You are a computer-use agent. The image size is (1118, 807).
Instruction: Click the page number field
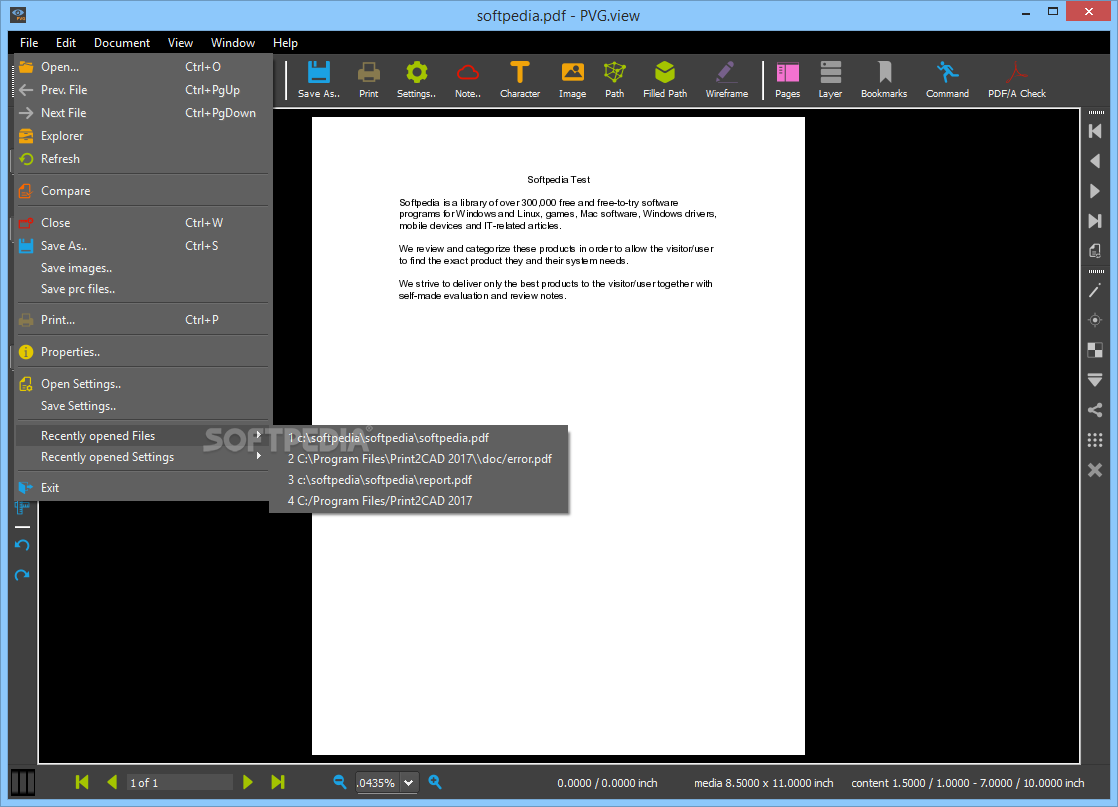click(180, 782)
